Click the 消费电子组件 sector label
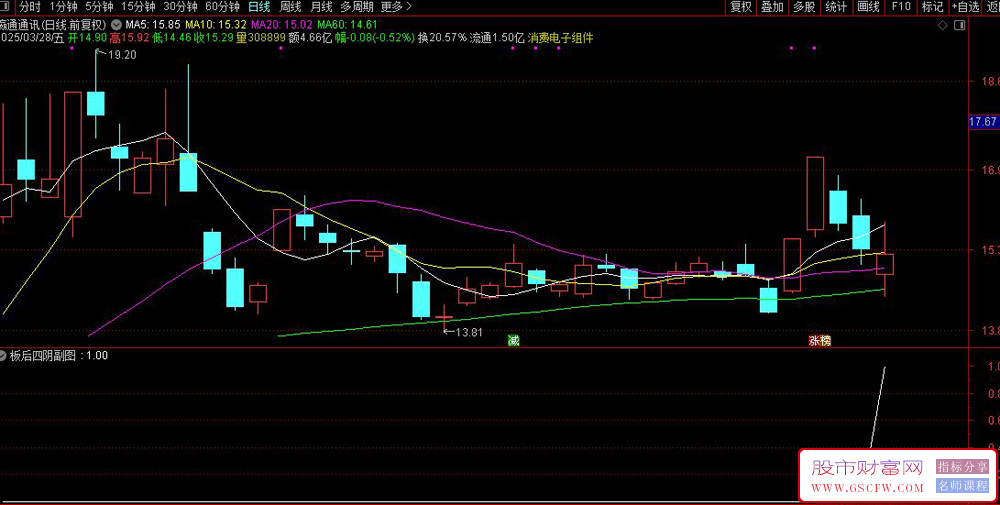 560,38
